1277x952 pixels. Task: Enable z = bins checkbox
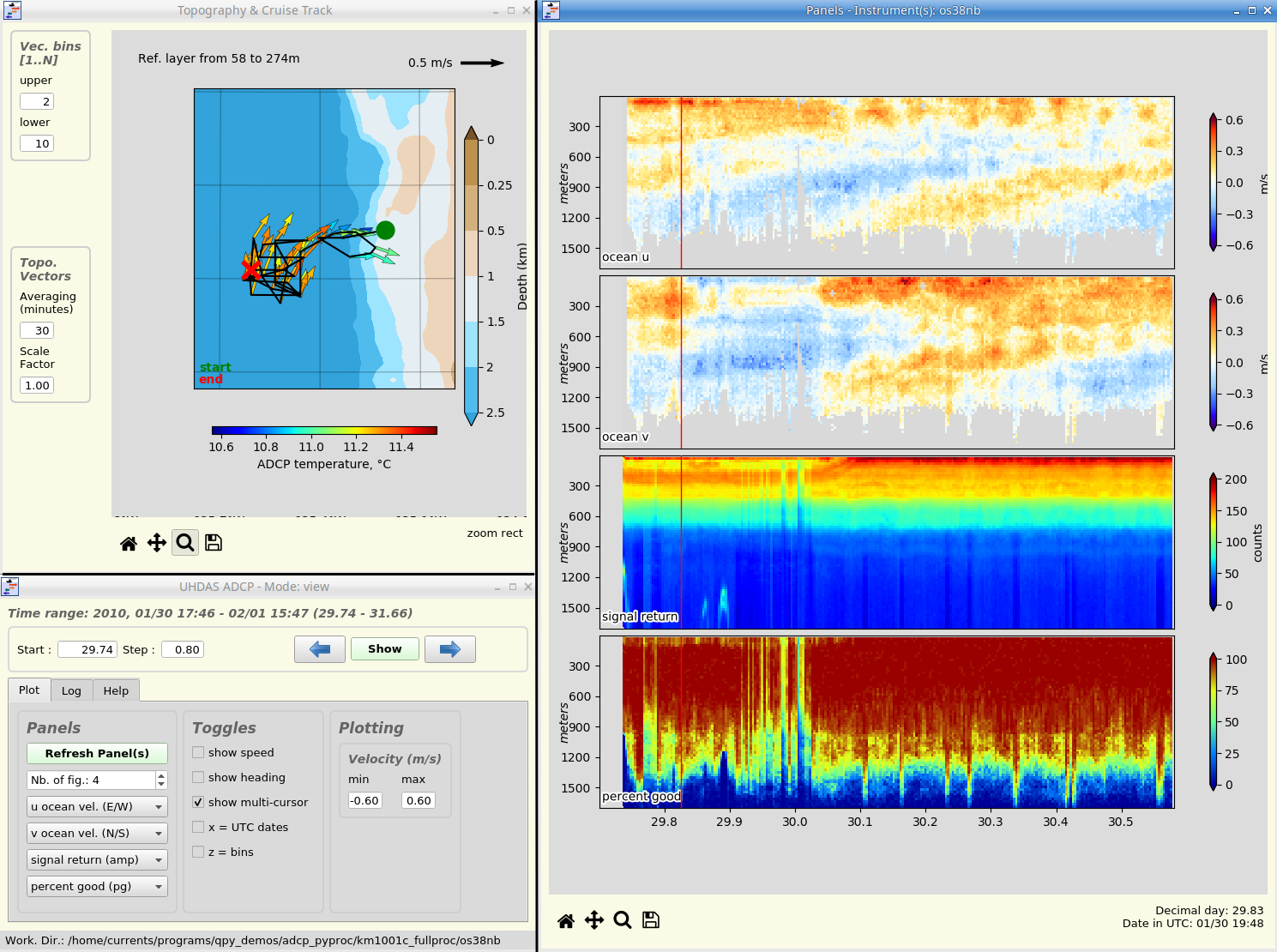pos(198,852)
